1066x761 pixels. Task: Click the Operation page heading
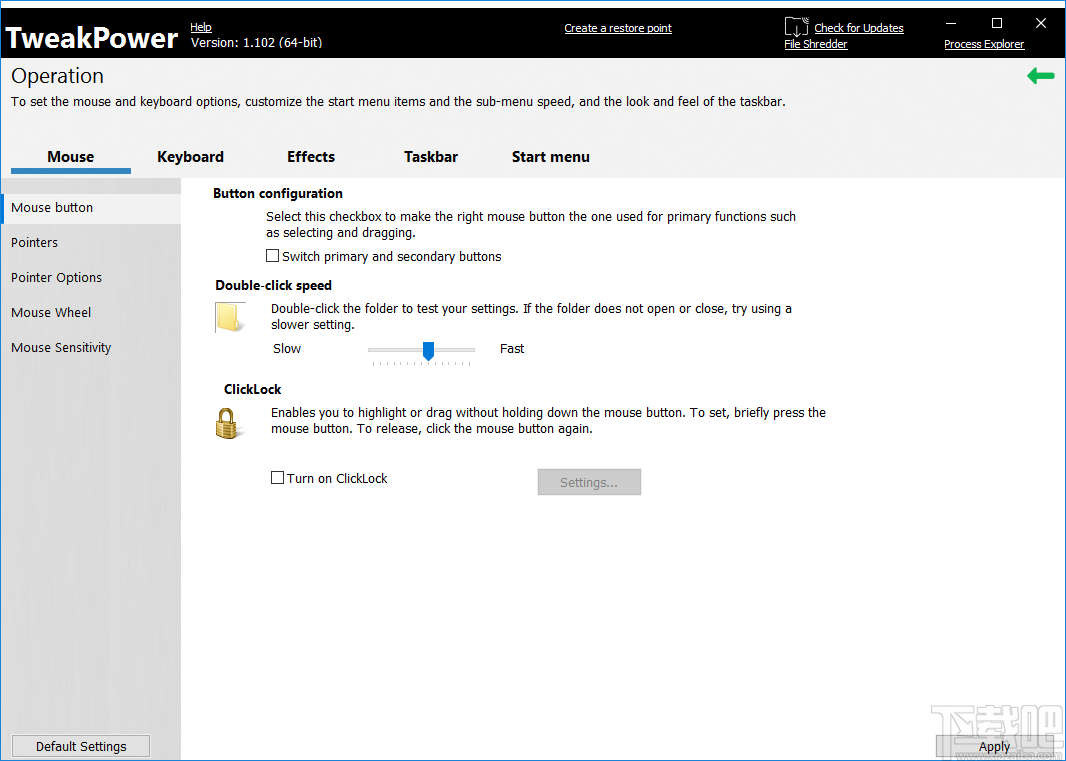coord(57,76)
